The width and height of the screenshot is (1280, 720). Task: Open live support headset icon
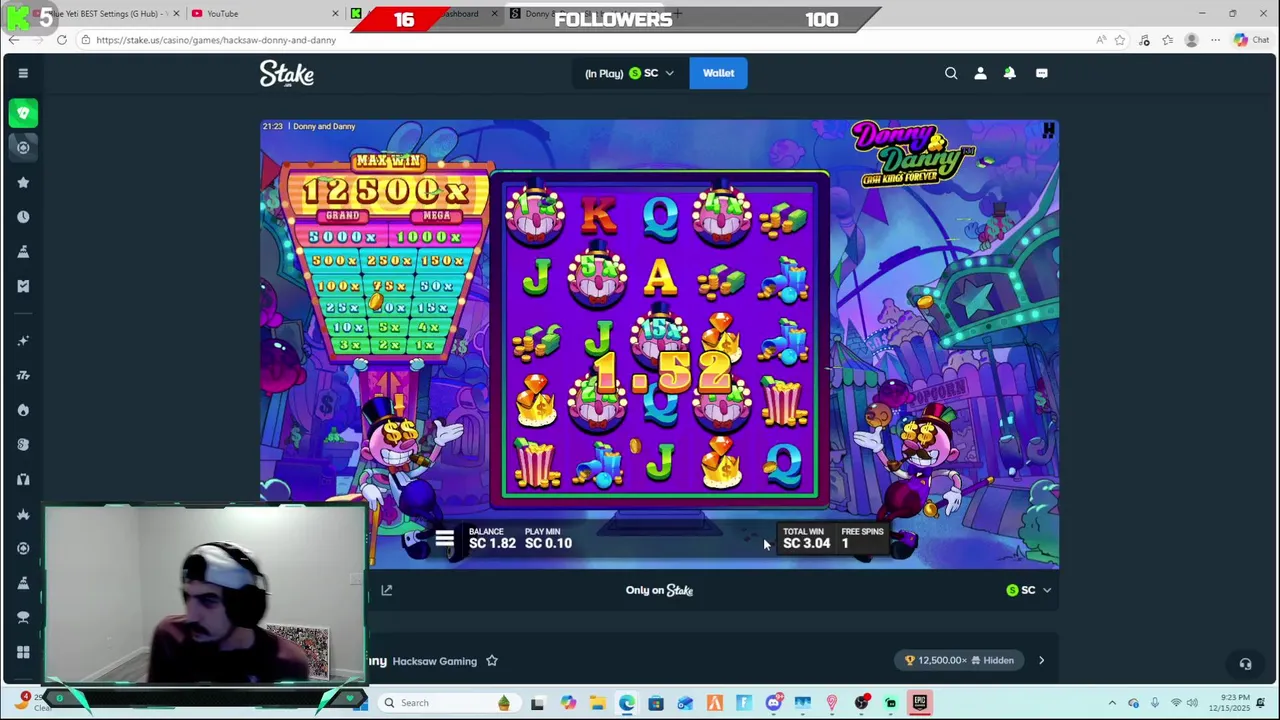click(x=1245, y=664)
